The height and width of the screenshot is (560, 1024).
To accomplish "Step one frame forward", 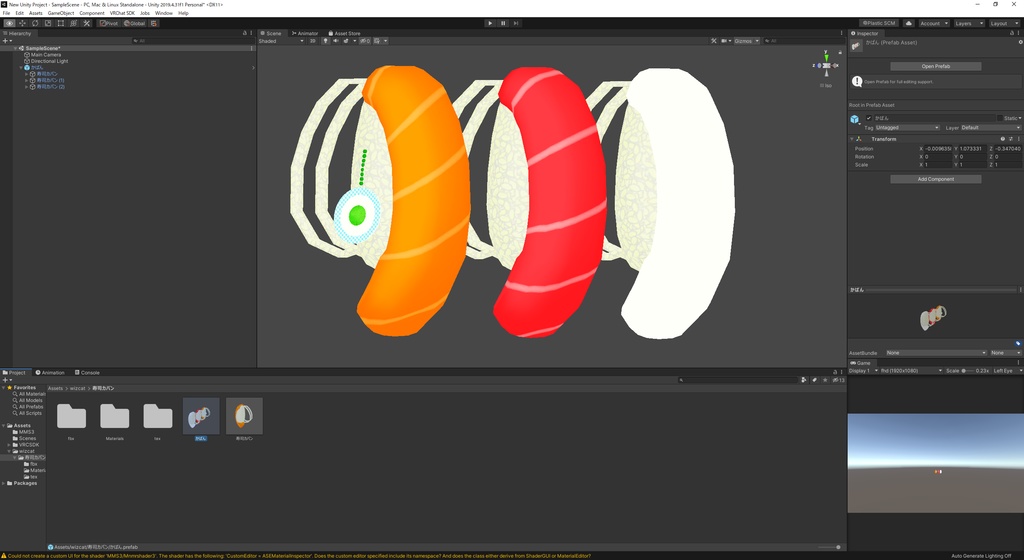I will click(x=516, y=23).
